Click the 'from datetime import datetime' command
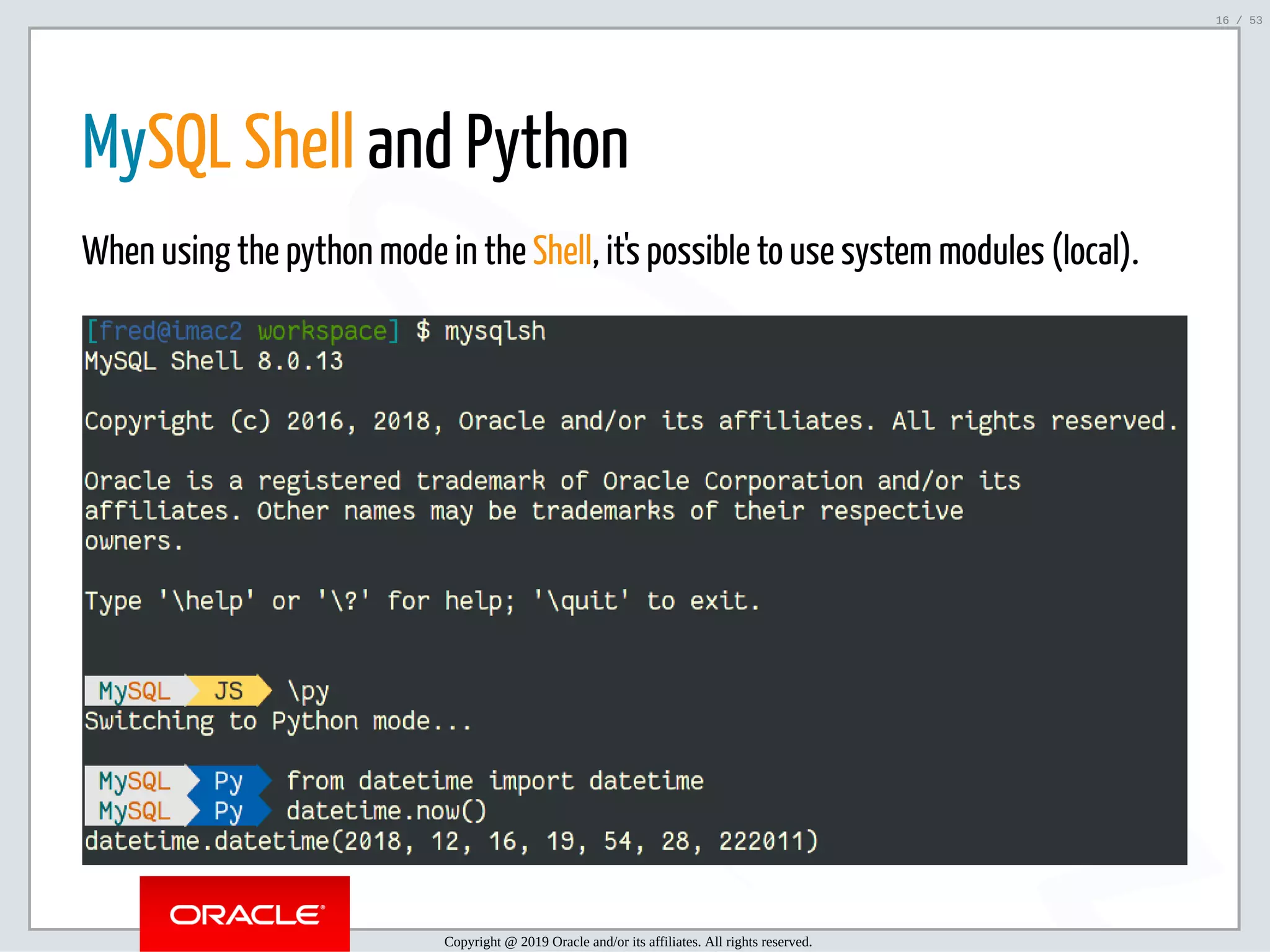The width and height of the screenshot is (1270, 952). 495,781
